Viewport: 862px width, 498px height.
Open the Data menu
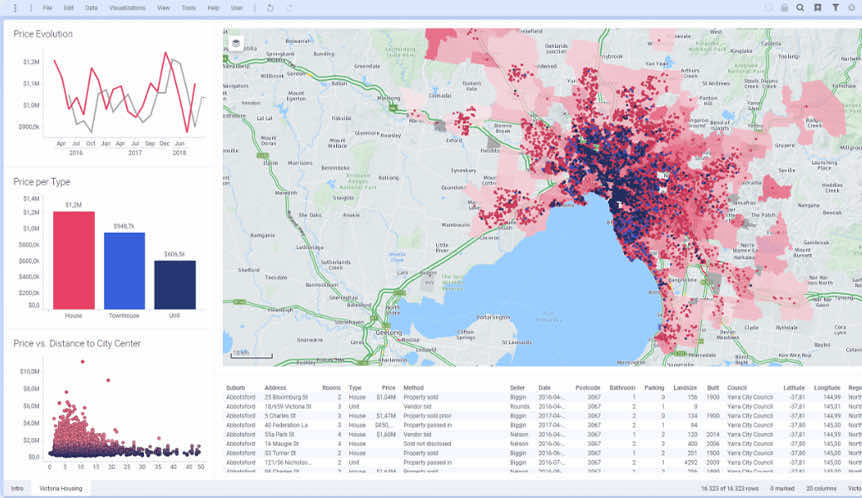pyautogui.click(x=91, y=8)
